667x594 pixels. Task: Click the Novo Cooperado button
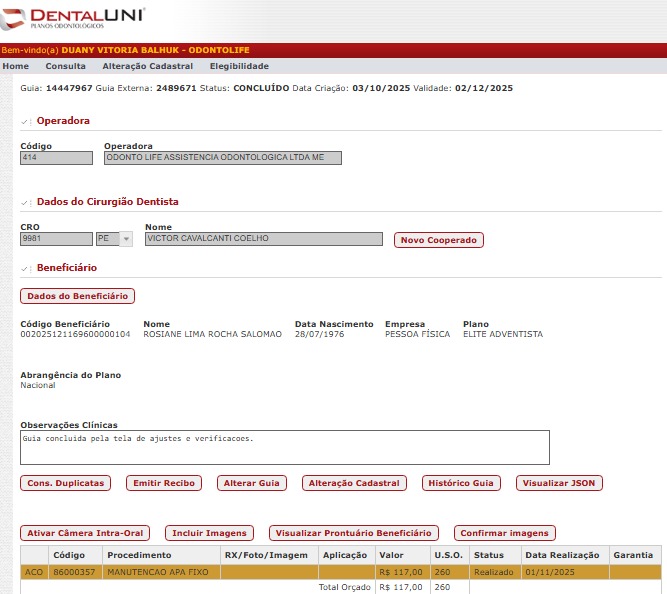tap(439, 240)
